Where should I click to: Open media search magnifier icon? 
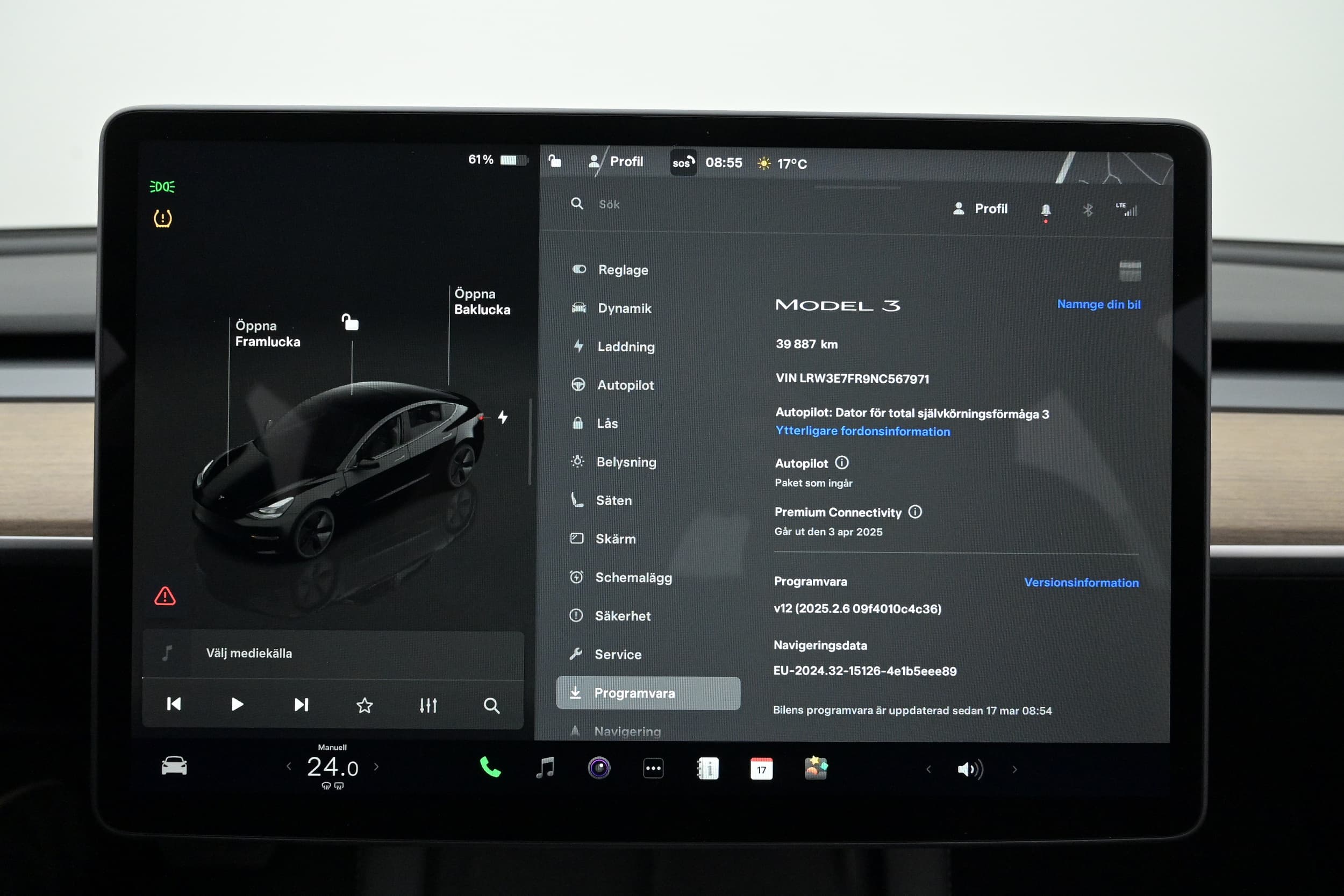click(x=491, y=706)
